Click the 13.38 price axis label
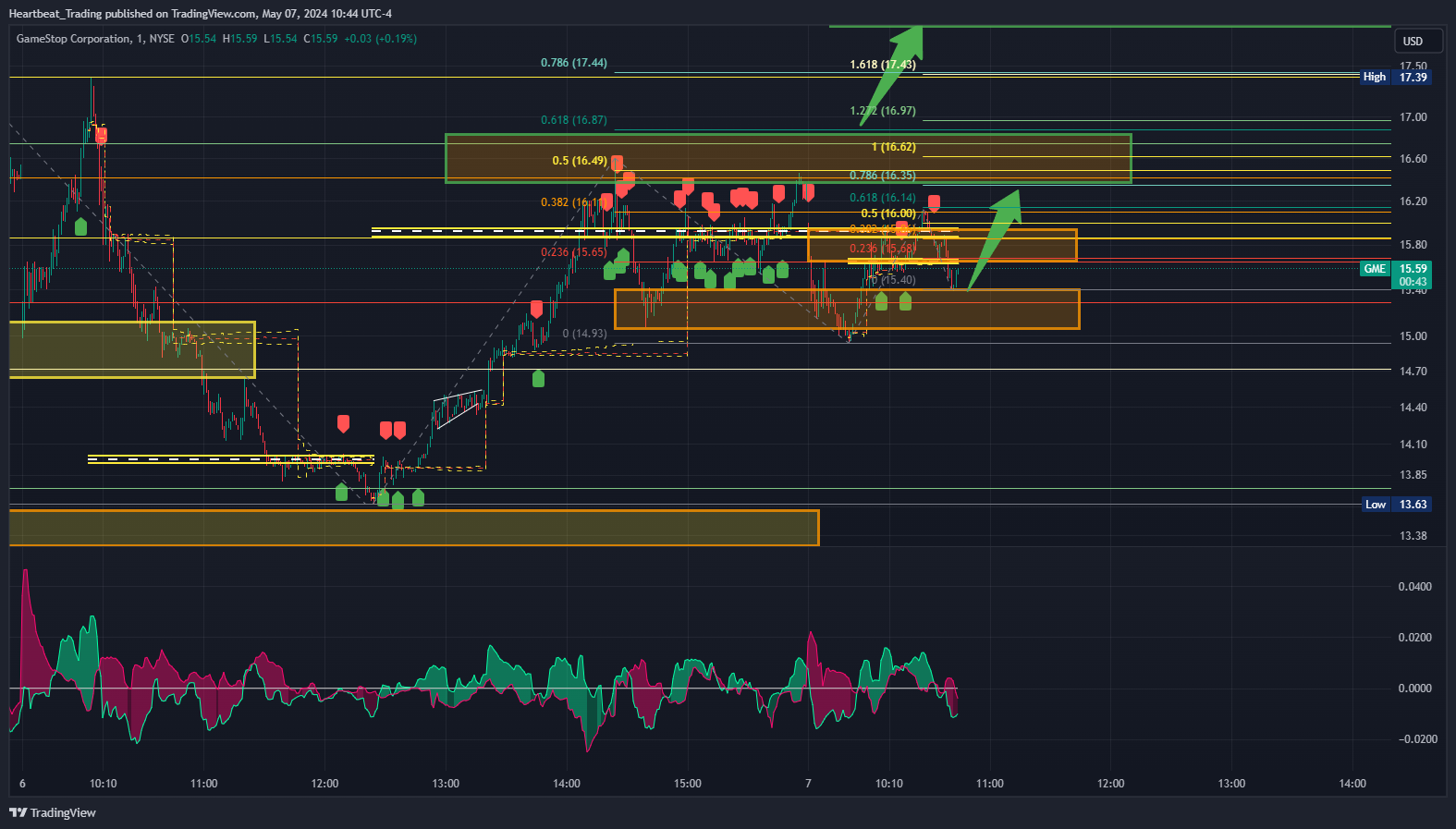Screen dimensions: 1456x829 pyautogui.click(x=1413, y=536)
